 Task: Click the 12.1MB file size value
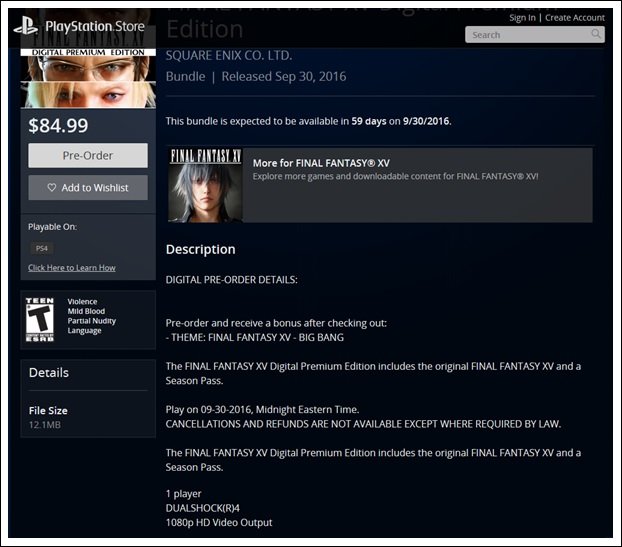pos(45,425)
